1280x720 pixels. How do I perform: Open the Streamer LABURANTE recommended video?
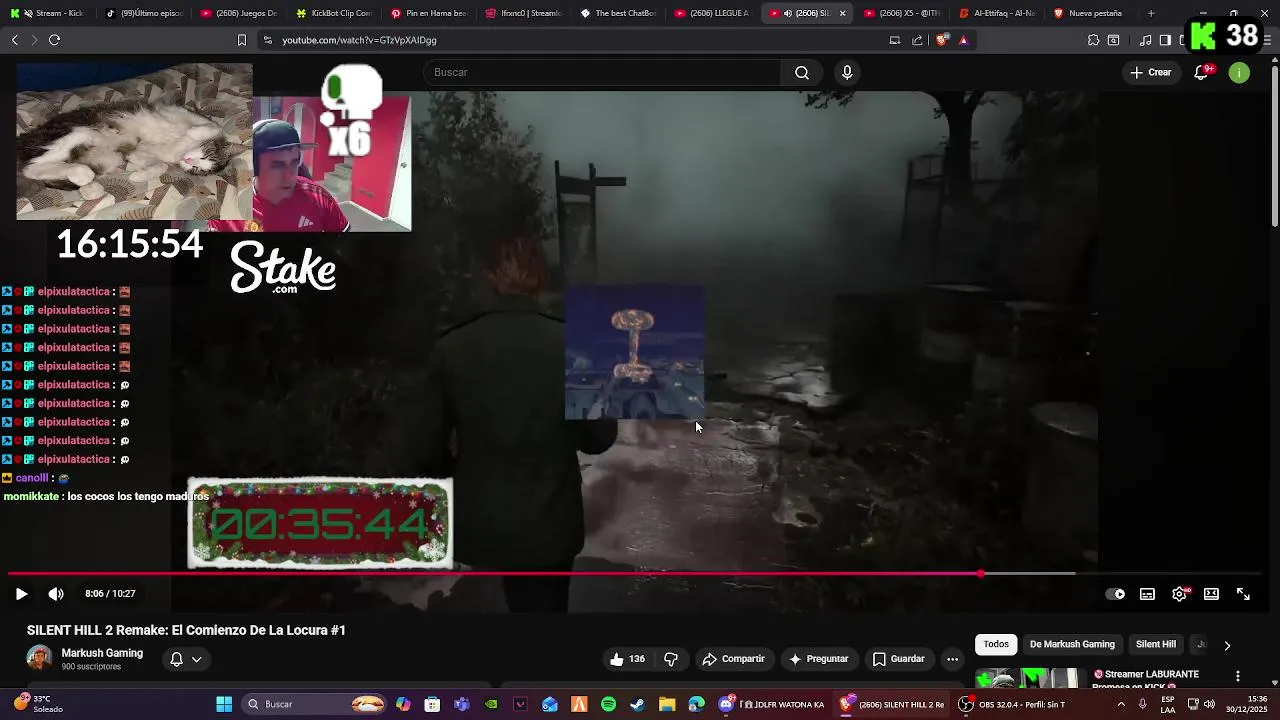point(1145,678)
